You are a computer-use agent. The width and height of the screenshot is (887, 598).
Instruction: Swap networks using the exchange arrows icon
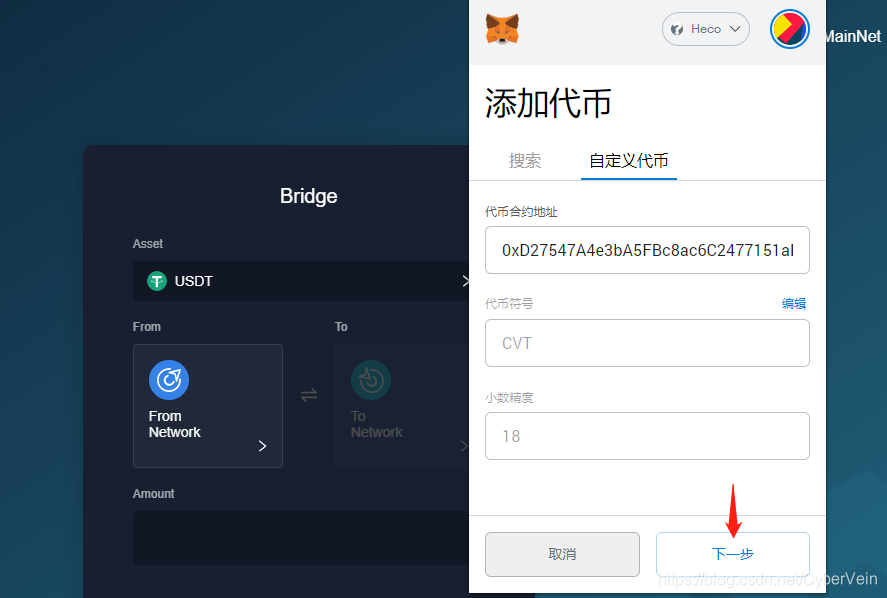pyautogui.click(x=309, y=395)
